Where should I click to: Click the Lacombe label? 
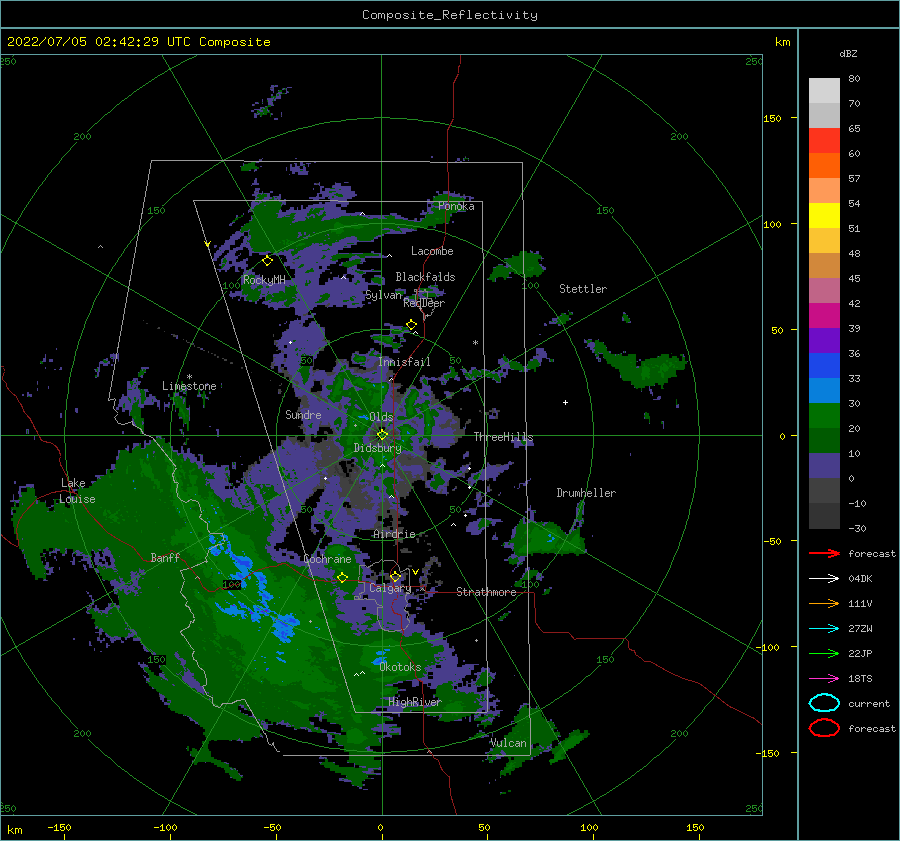[432, 251]
